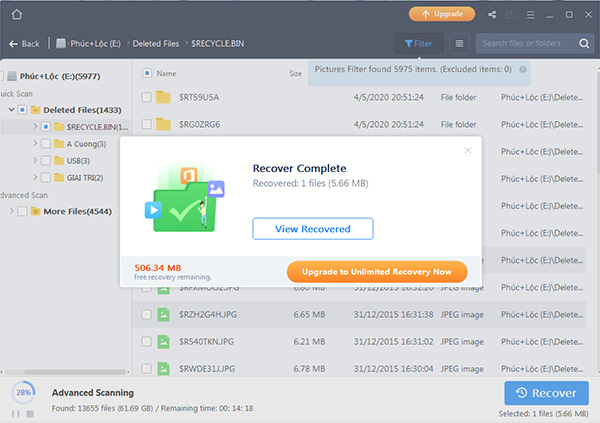
Task: Expand the USB(3) tree node
Action: [x=35, y=160]
